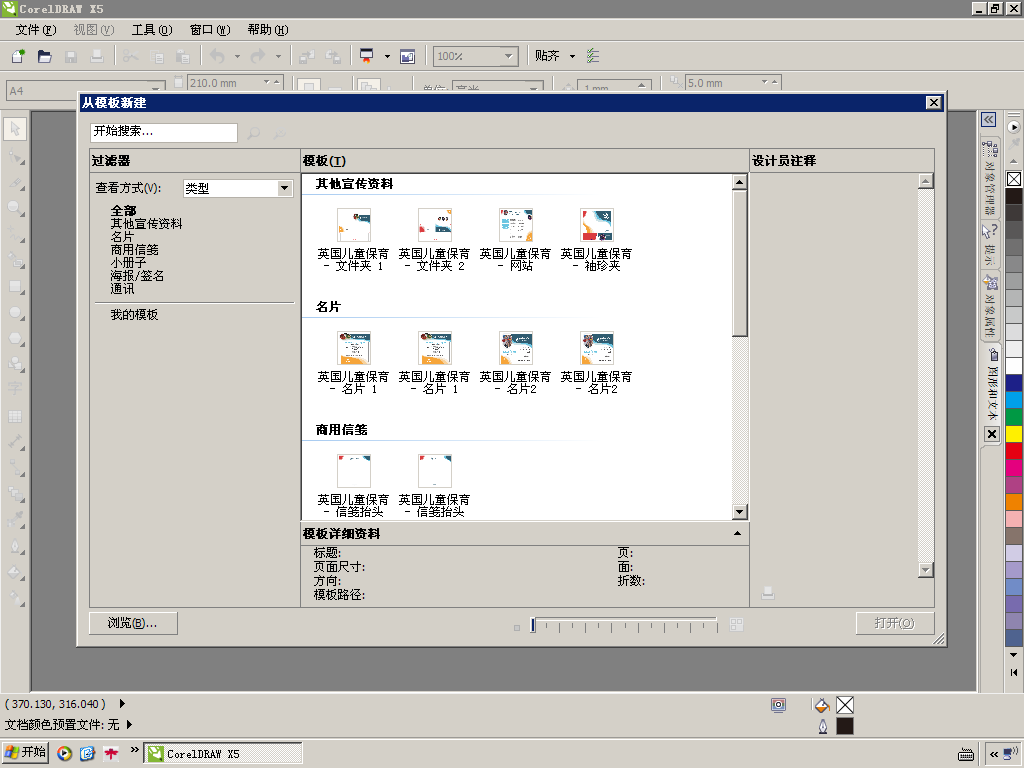Click the Import toolbar icon
This screenshot has width=1024, height=768.
306,56
